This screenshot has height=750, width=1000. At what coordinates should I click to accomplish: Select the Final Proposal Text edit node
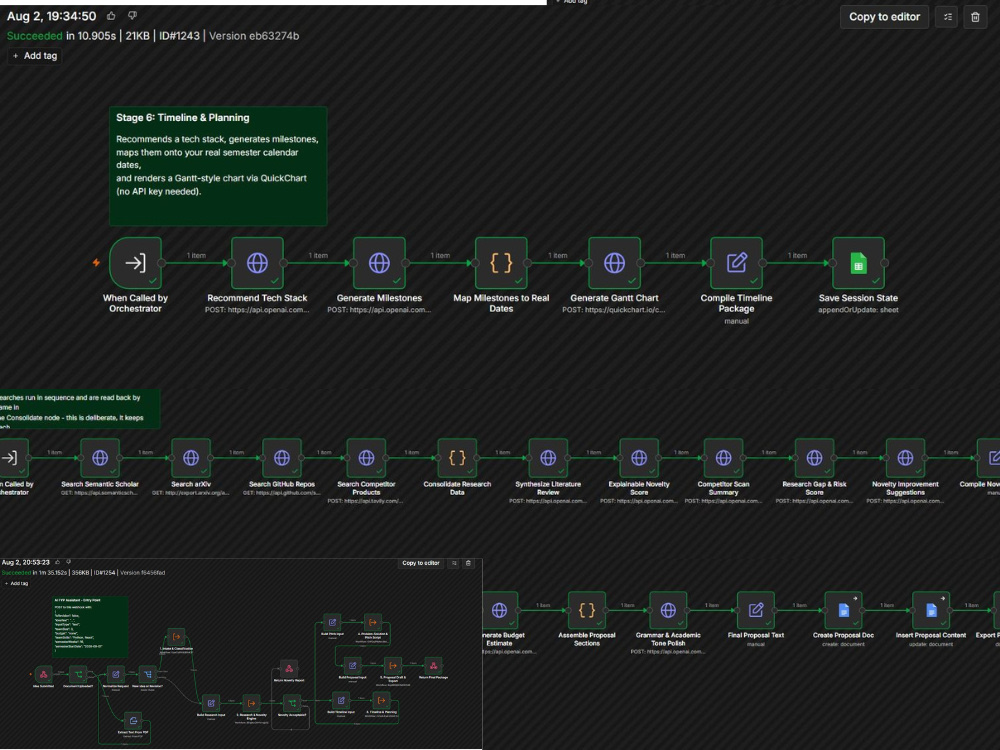756,610
